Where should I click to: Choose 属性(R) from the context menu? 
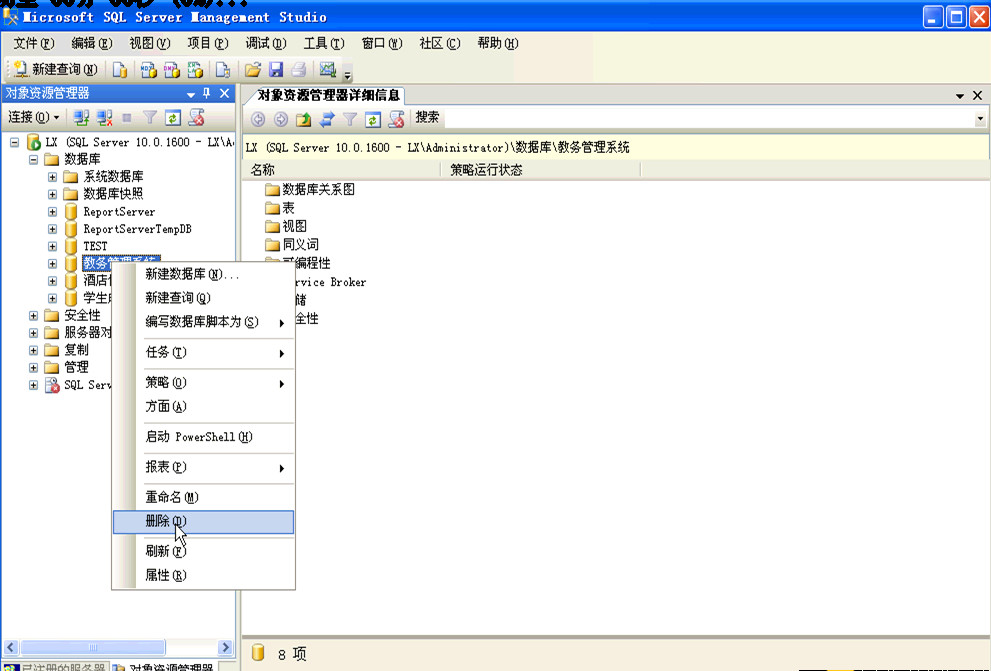click(x=203, y=576)
